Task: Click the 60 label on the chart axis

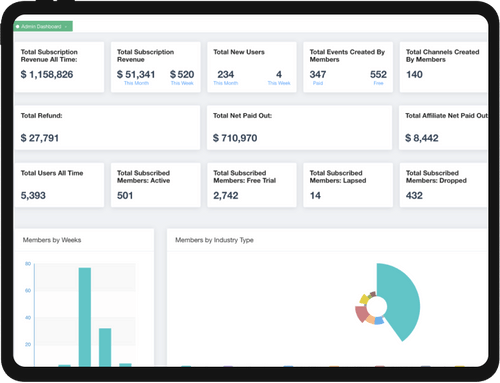Action: [28, 291]
